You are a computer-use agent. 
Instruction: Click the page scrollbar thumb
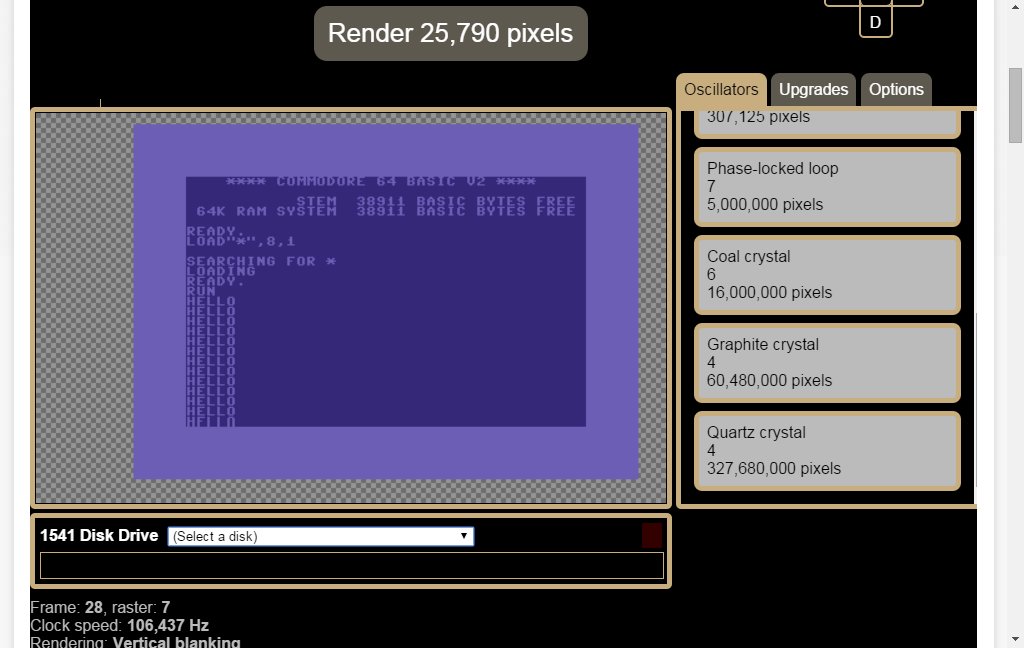1015,105
